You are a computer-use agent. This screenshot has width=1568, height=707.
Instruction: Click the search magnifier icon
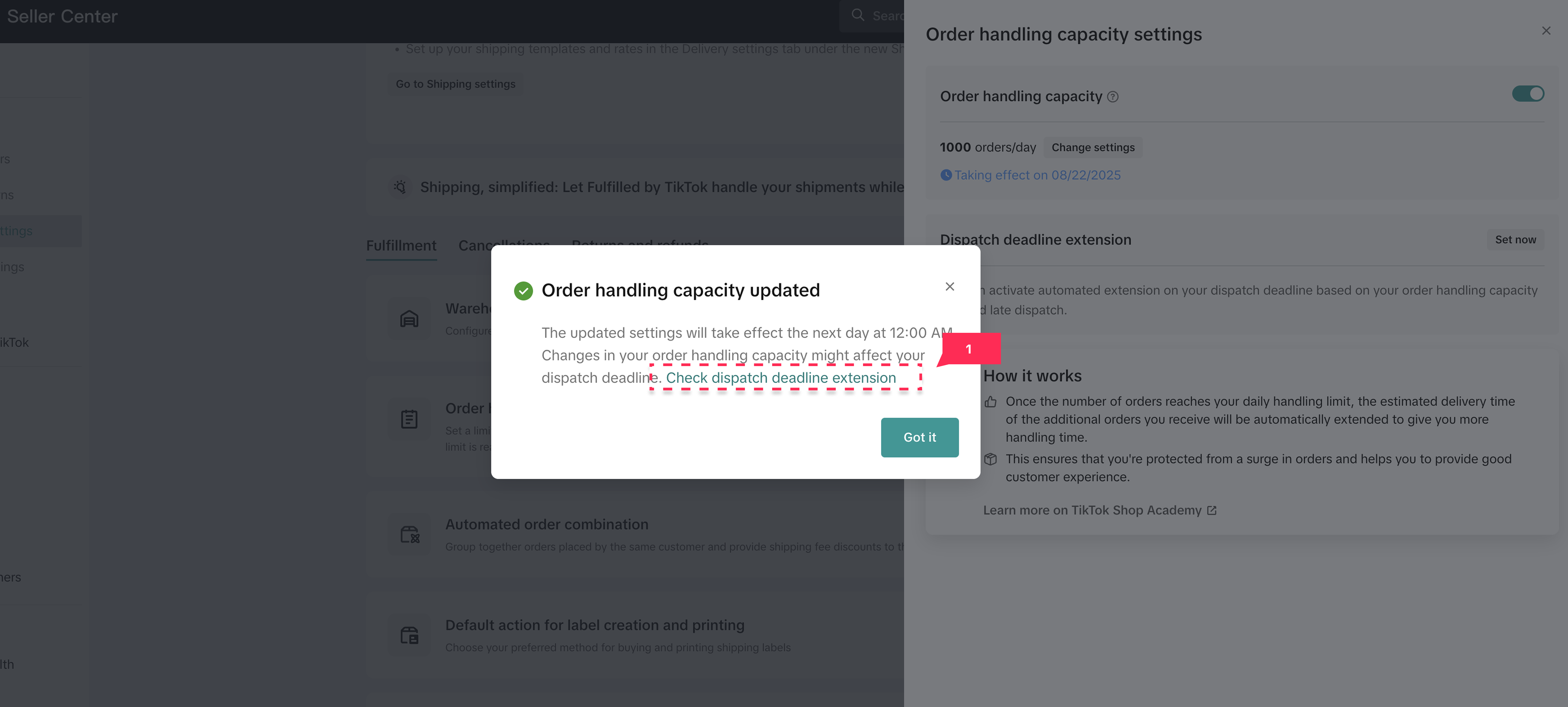point(858,15)
